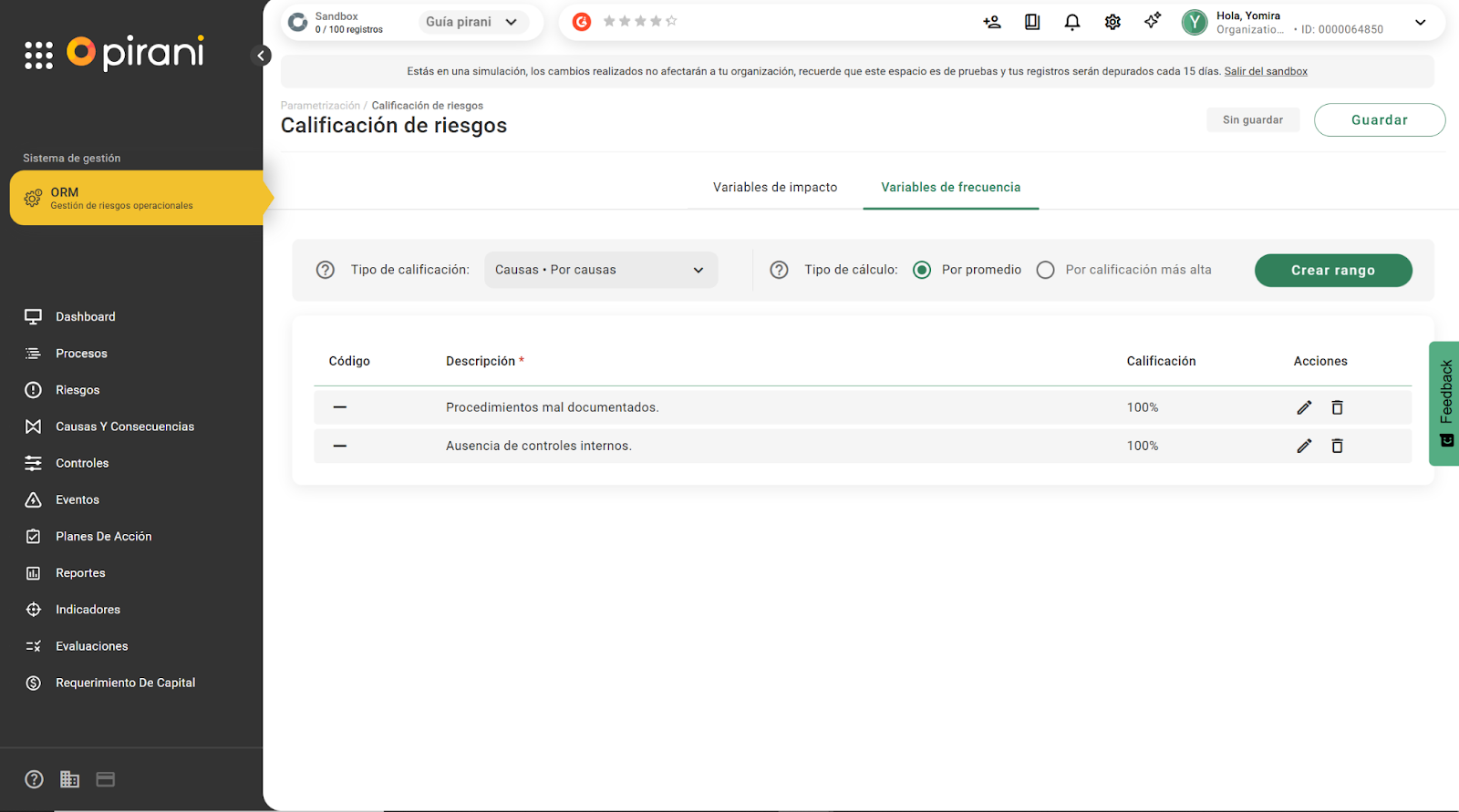Expand the 'Guía pirani' dropdown
The width and height of the screenshot is (1459, 812).
472,22
